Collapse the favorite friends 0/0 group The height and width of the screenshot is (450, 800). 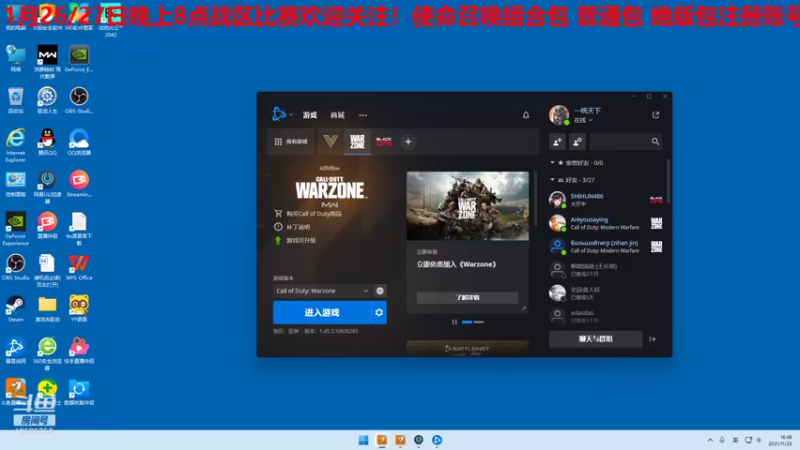coord(553,163)
